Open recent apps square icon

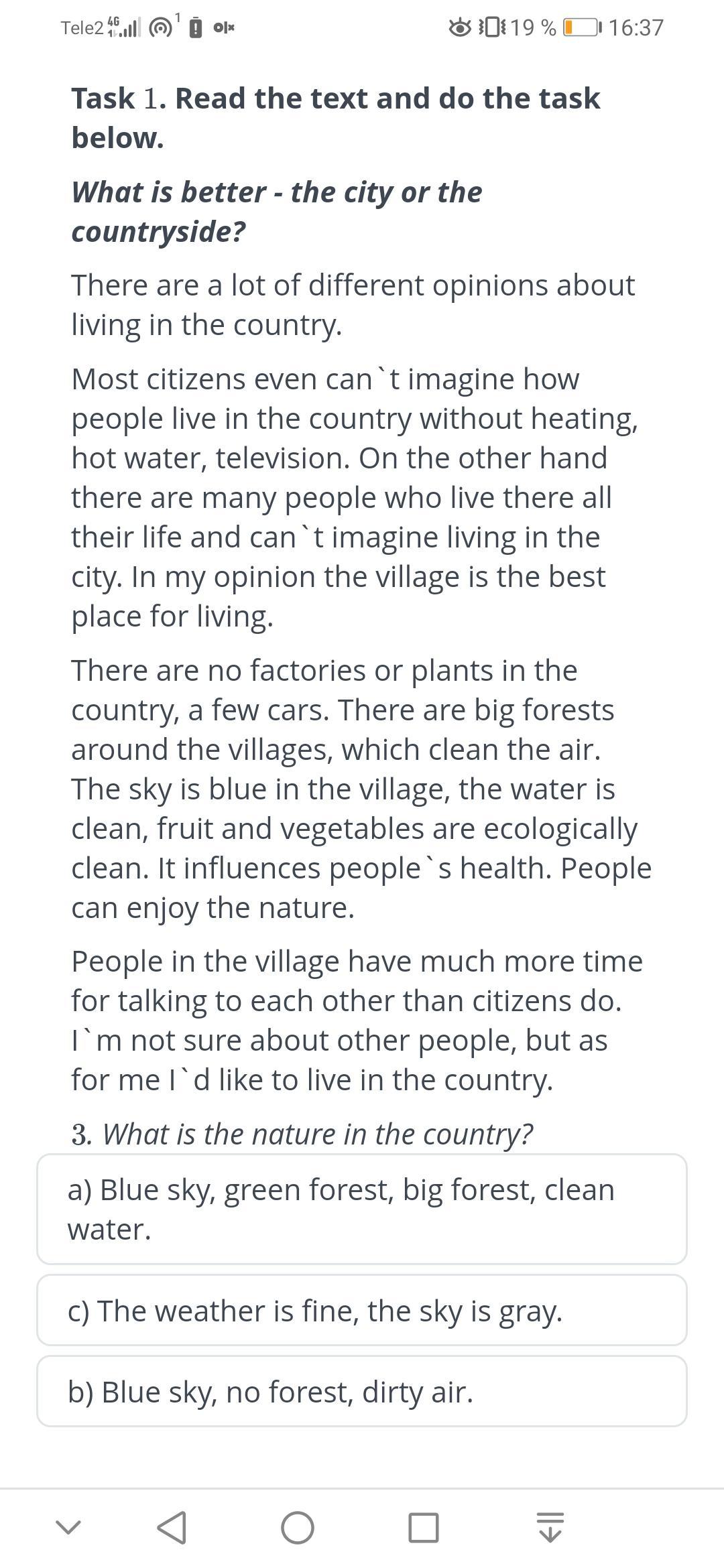pyautogui.click(x=423, y=1528)
